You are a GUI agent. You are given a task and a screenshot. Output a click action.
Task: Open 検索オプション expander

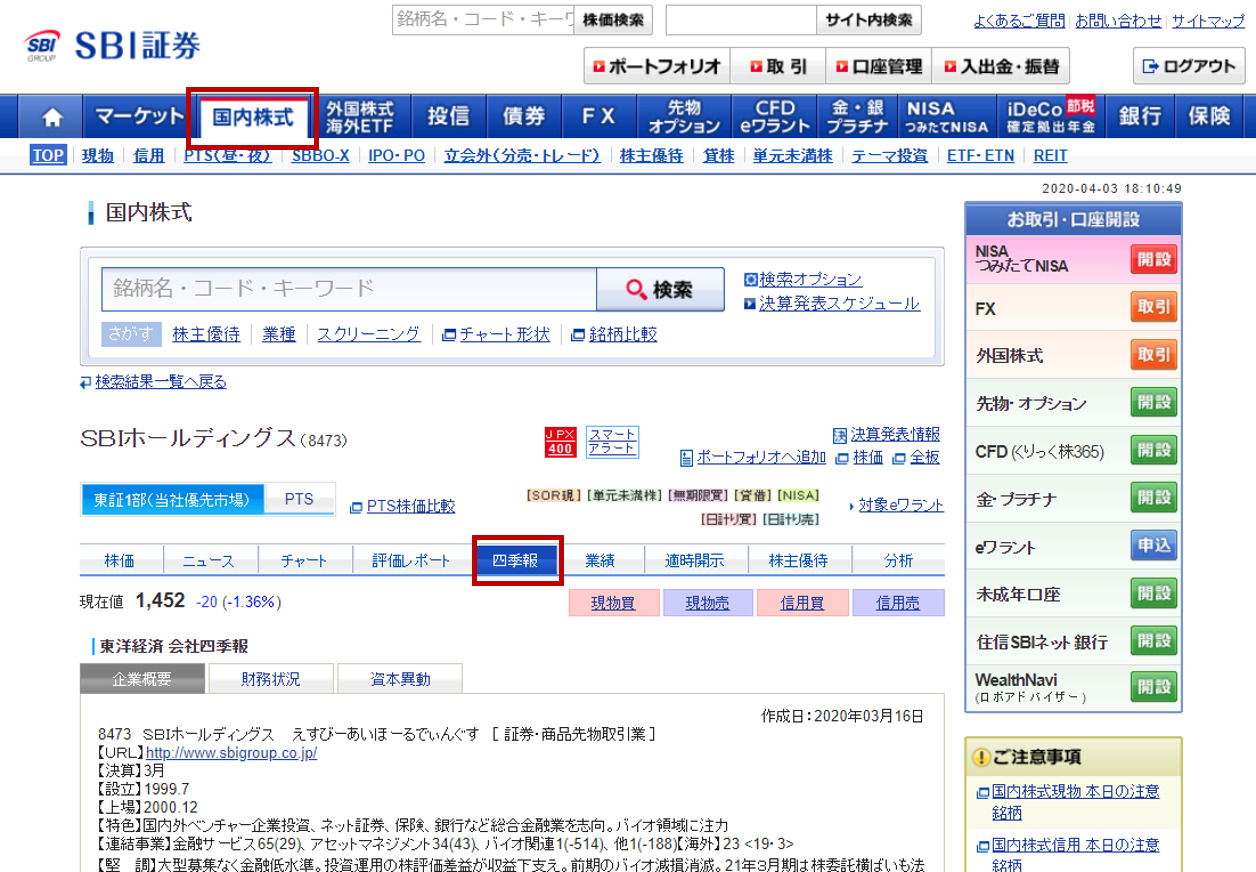point(809,280)
